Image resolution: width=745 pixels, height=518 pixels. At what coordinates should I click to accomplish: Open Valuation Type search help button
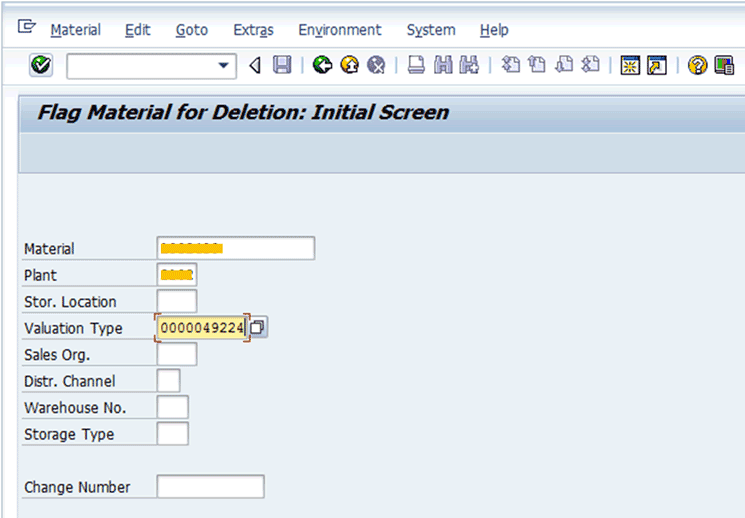(x=258, y=327)
